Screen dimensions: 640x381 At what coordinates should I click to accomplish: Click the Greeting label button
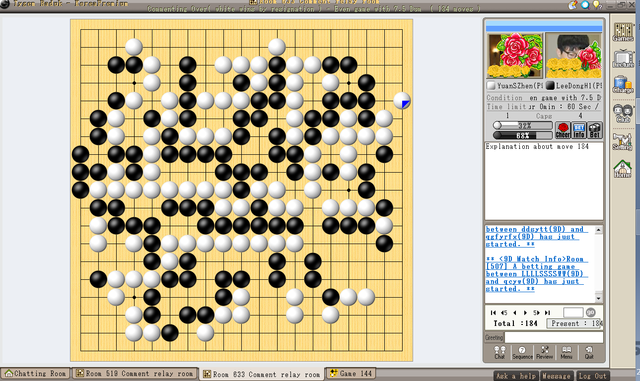click(494, 337)
